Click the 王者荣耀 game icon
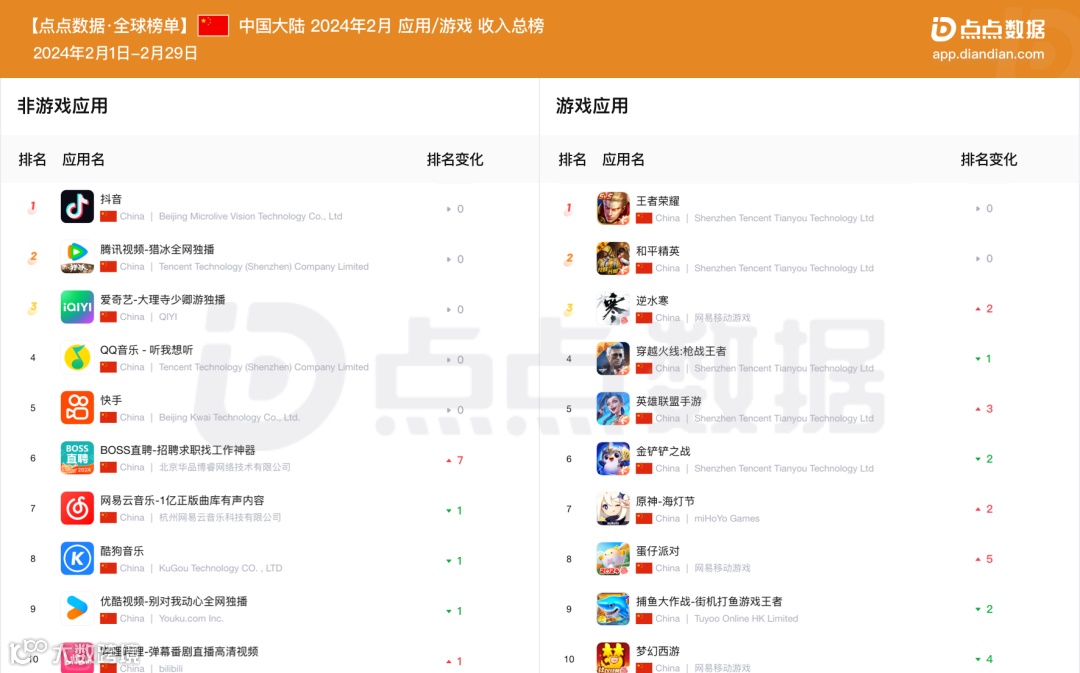1080x673 pixels. pyautogui.click(x=613, y=209)
